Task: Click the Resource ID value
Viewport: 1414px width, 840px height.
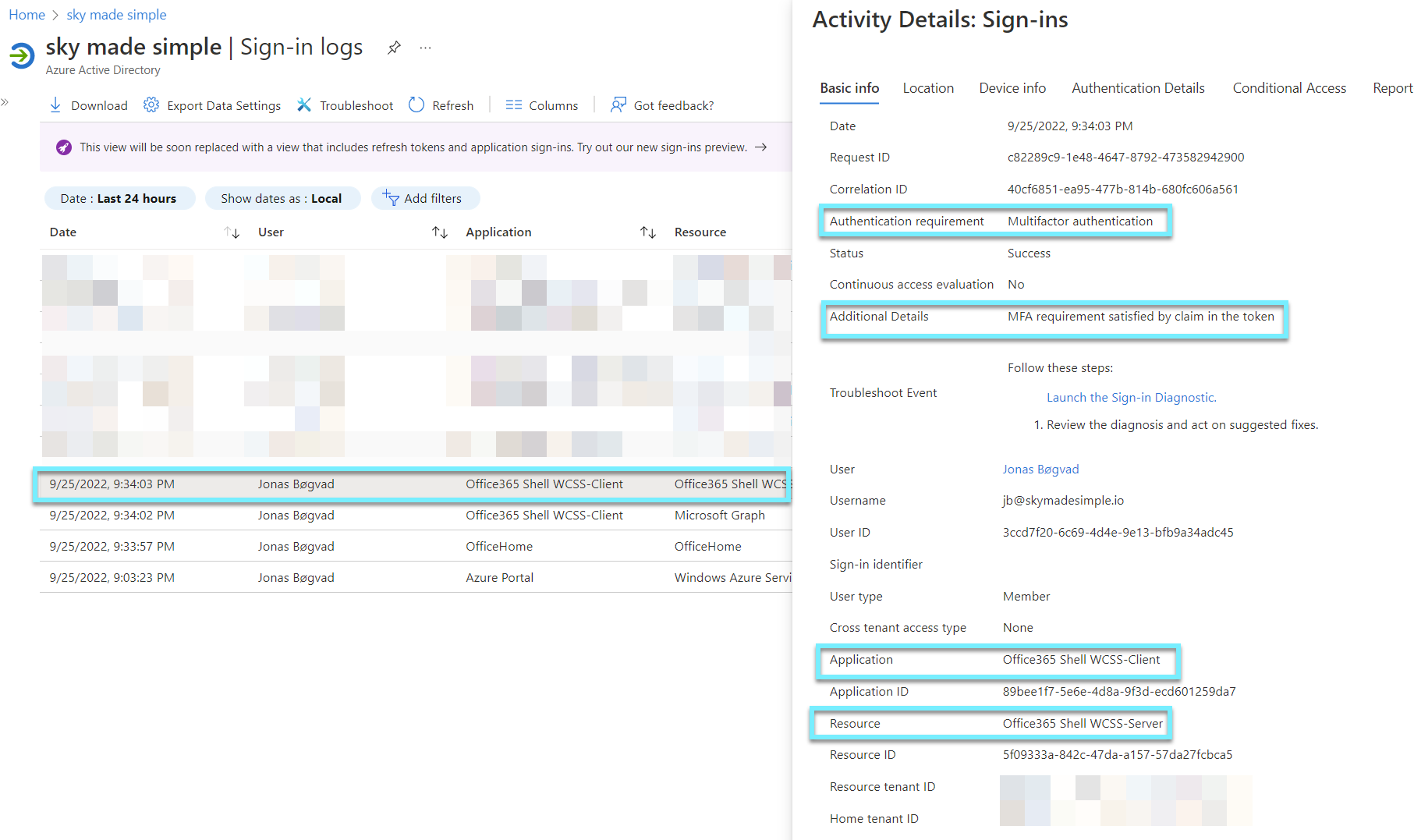Action: pyautogui.click(x=1117, y=755)
